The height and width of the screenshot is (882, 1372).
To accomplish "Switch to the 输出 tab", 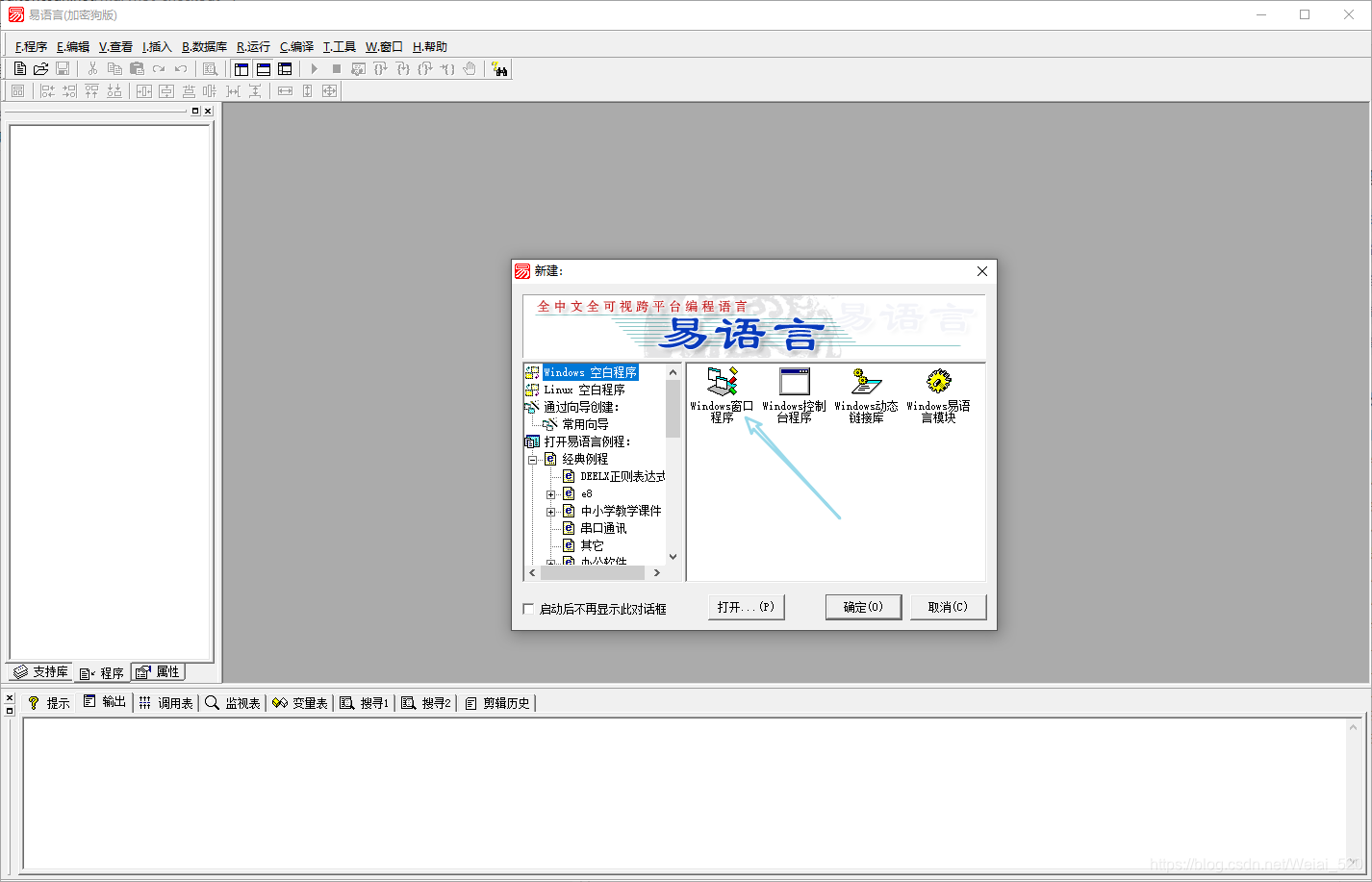I will tap(105, 701).
